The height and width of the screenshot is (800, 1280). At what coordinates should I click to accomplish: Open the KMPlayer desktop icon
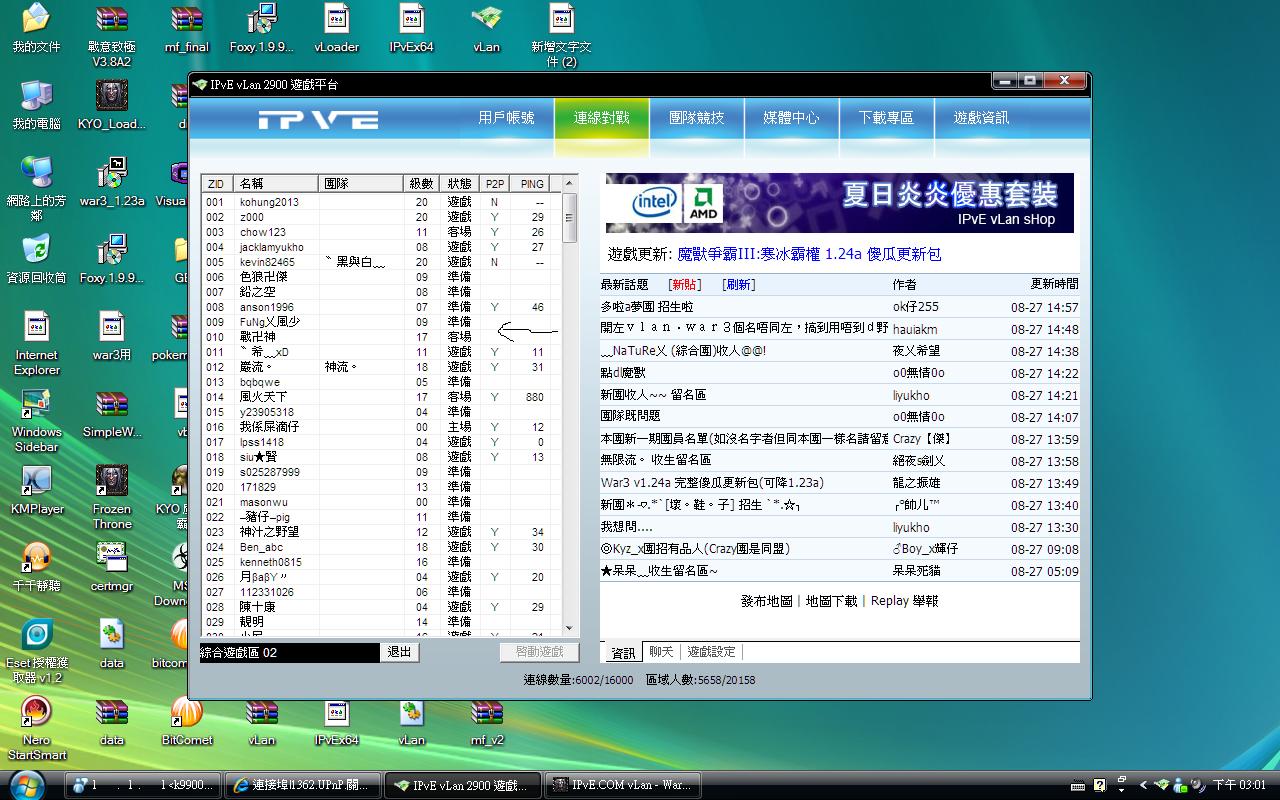(x=37, y=487)
